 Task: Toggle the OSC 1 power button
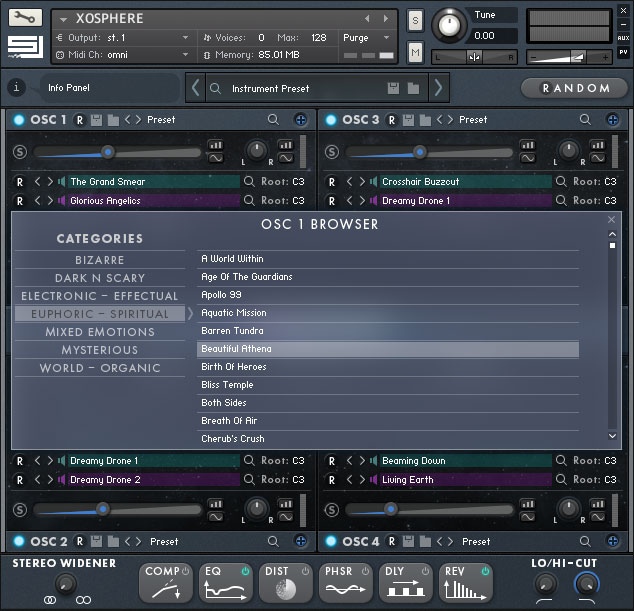pyautogui.click(x=19, y=120)
